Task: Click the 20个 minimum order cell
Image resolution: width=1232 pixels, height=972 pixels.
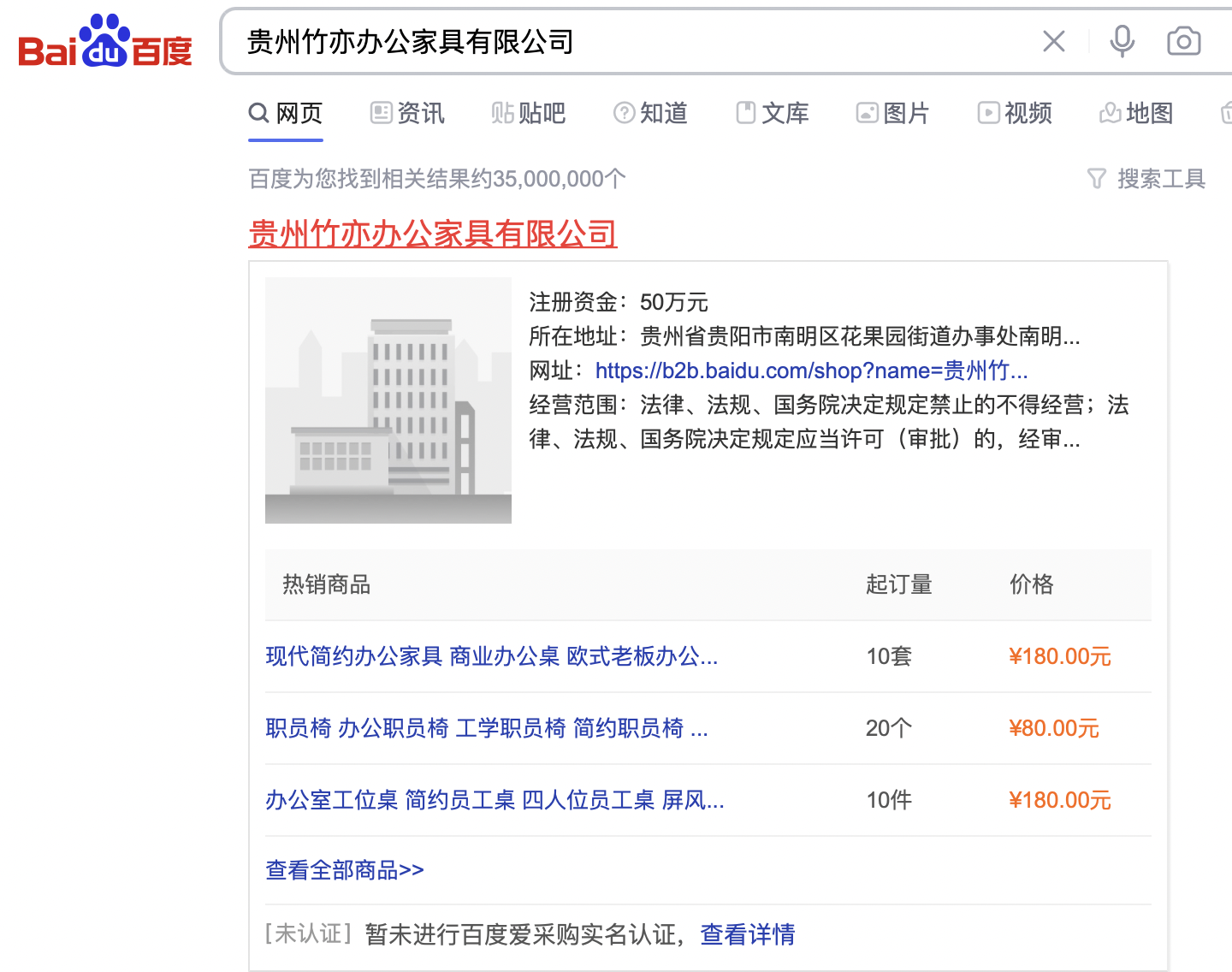Action: (x=889, y=728)
